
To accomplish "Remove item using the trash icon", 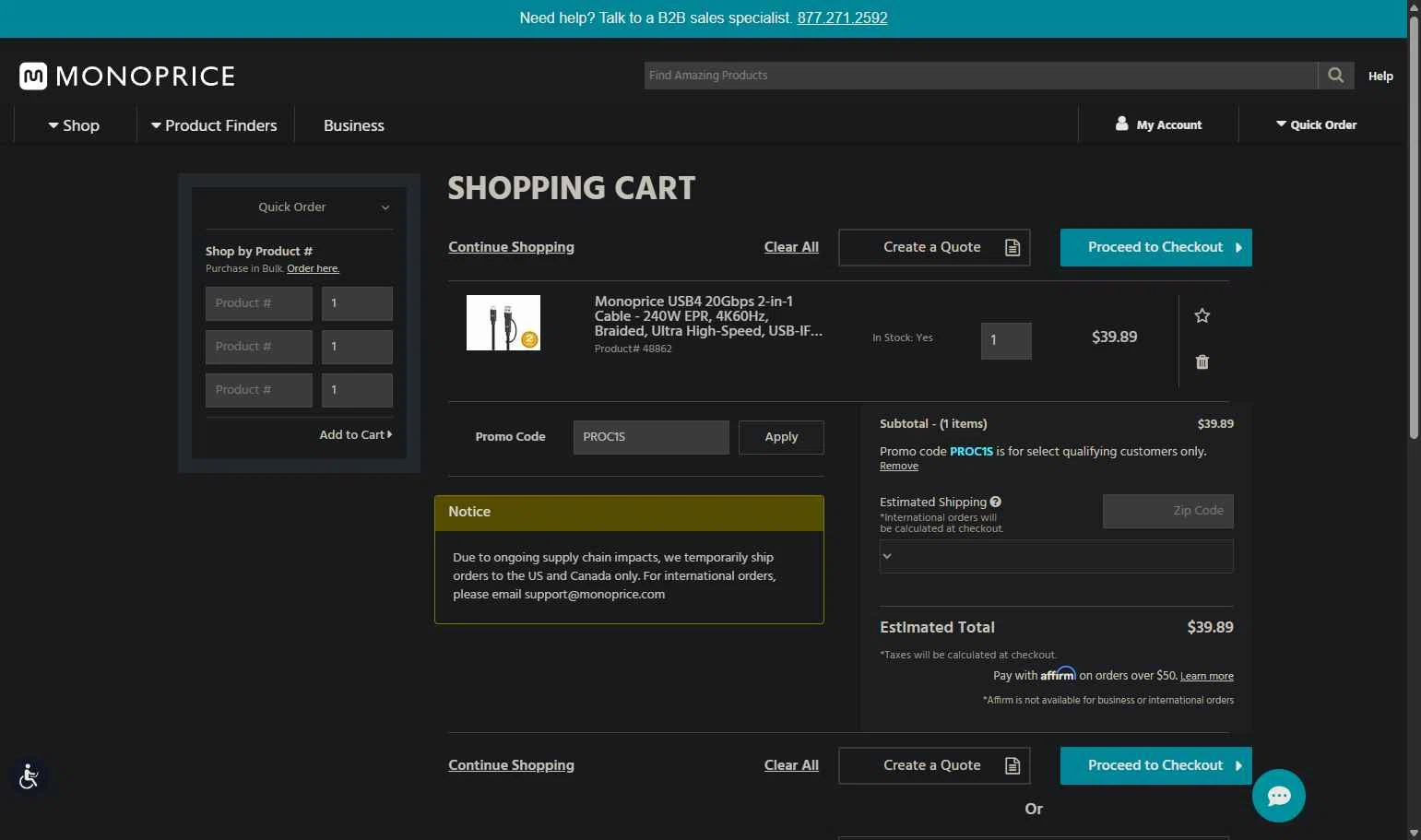I will [1202, 362].
